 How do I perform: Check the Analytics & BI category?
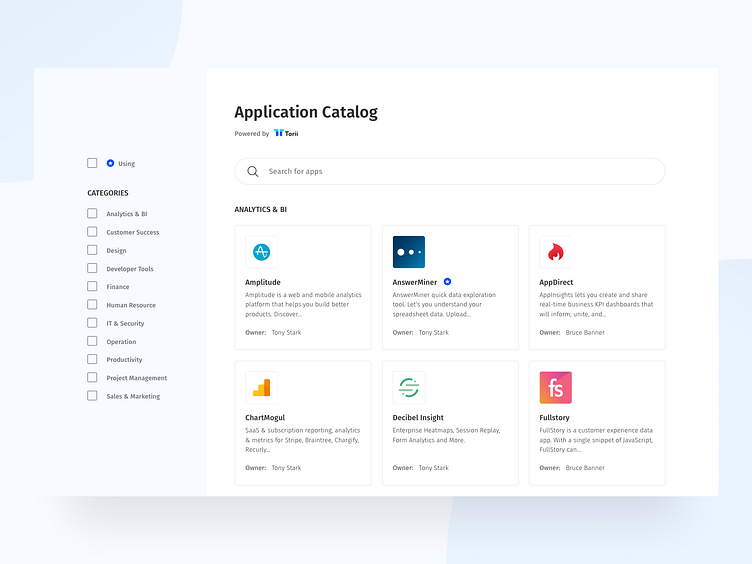[92, 213]
